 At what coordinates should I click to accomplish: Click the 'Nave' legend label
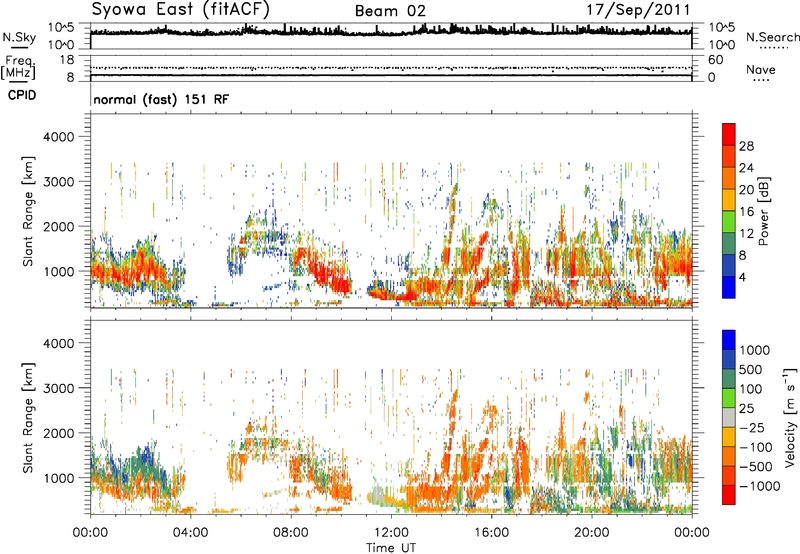click(x=761, y=69)
